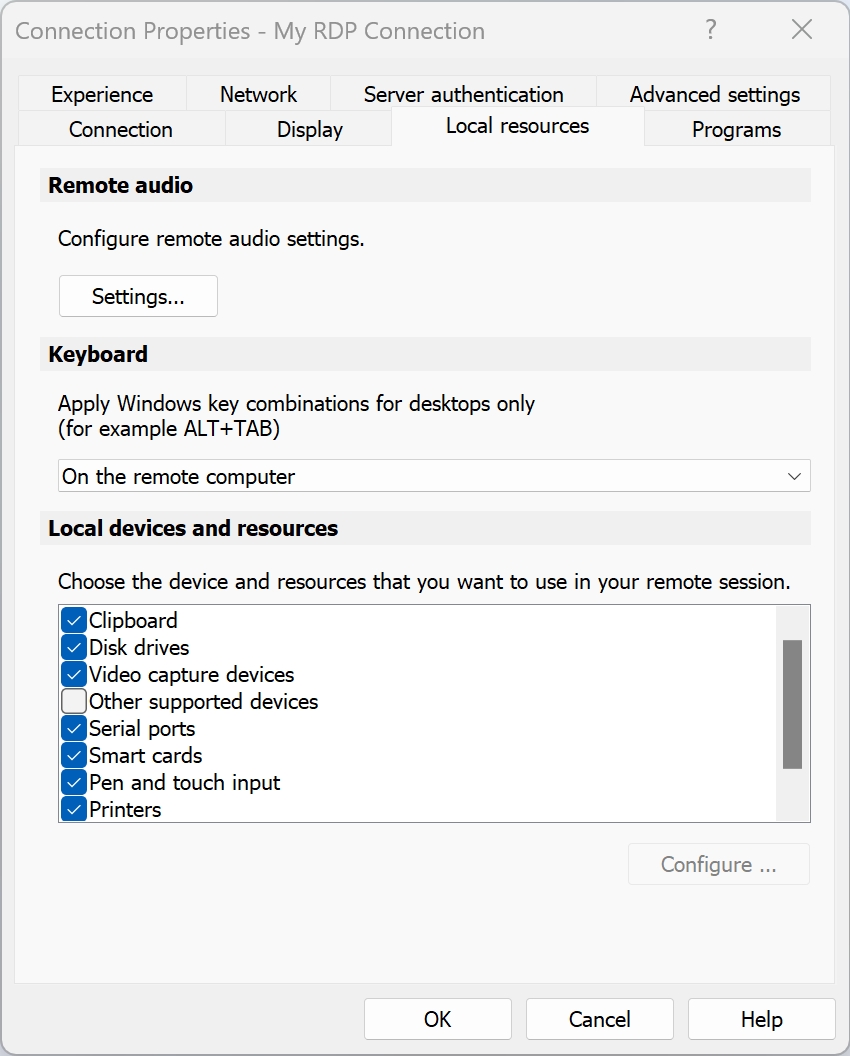The height and width of the screenshot is (1056, 850).
Task: Disable Pen and touch input
Action: pos(74,782)
